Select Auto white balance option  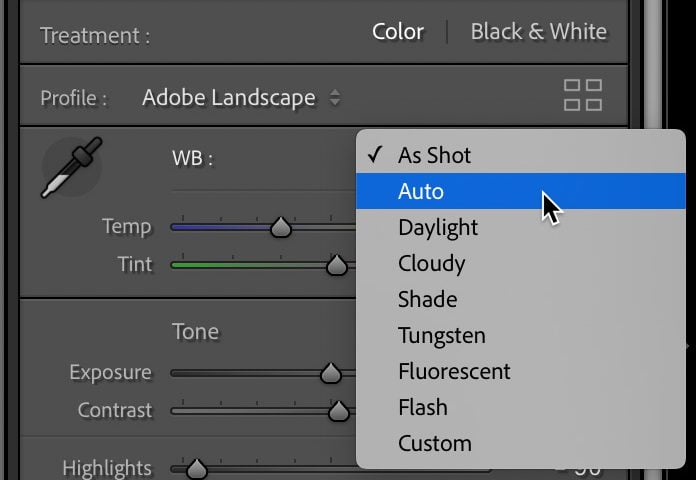click(x=421, y=191)
